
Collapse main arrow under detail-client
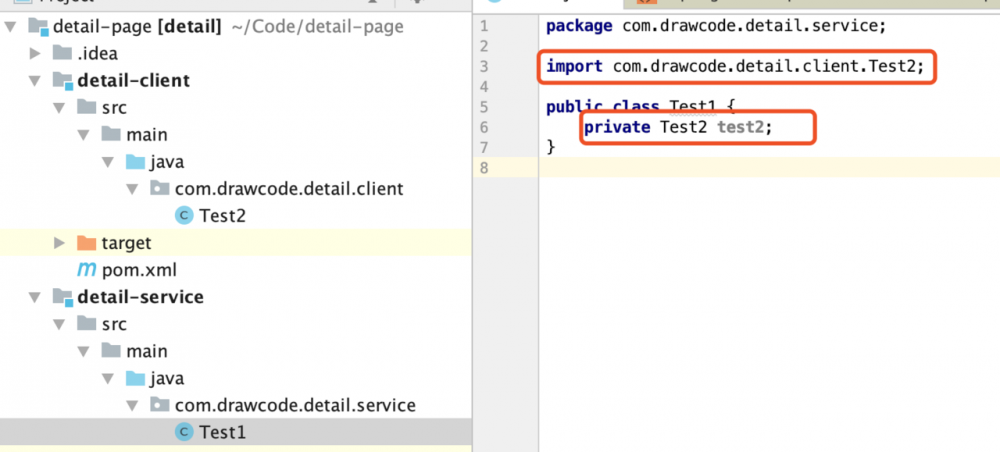(x=85, y=135)
